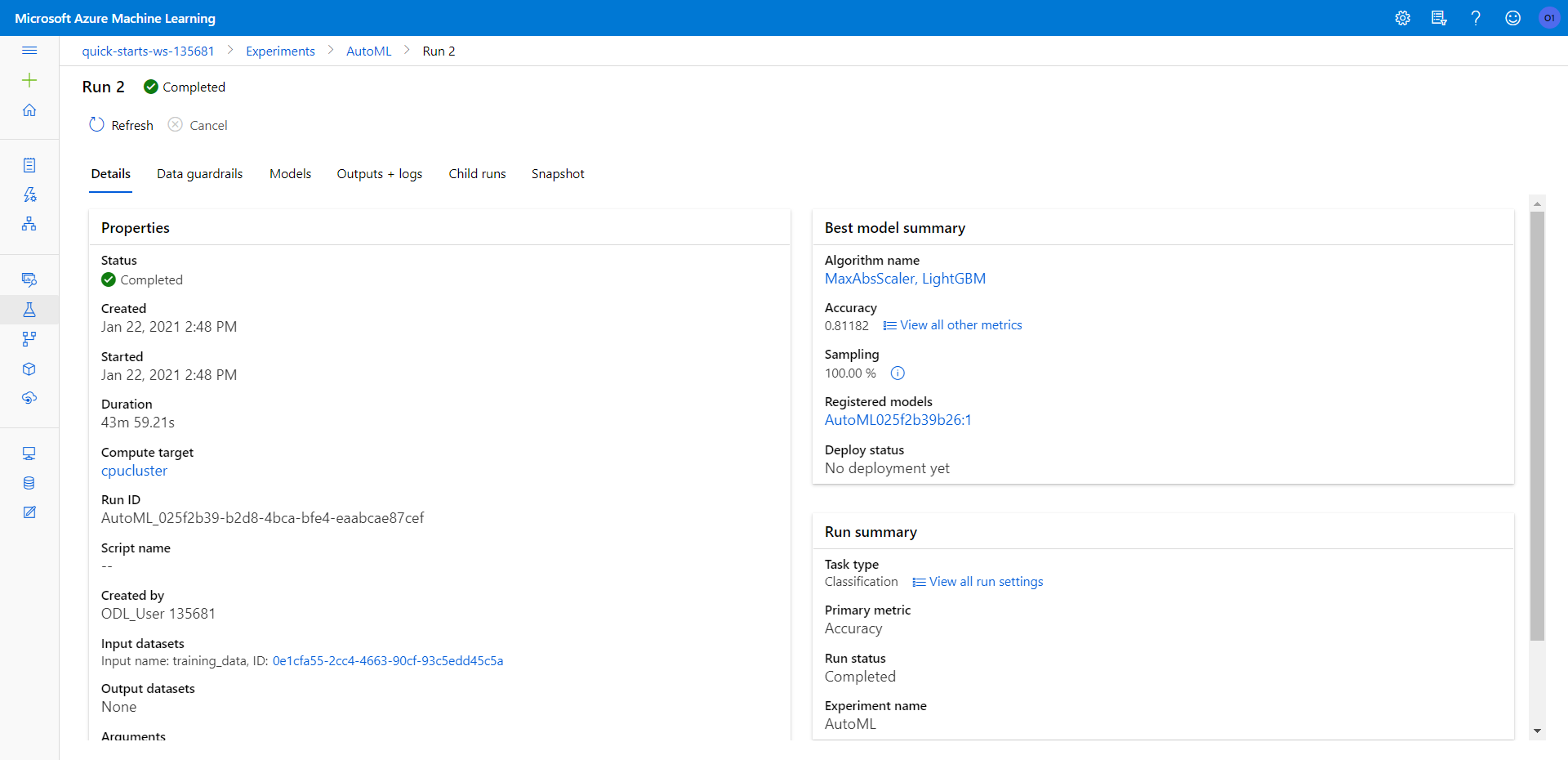
Task: Open the Child runs tab
Action: (477, 174)
